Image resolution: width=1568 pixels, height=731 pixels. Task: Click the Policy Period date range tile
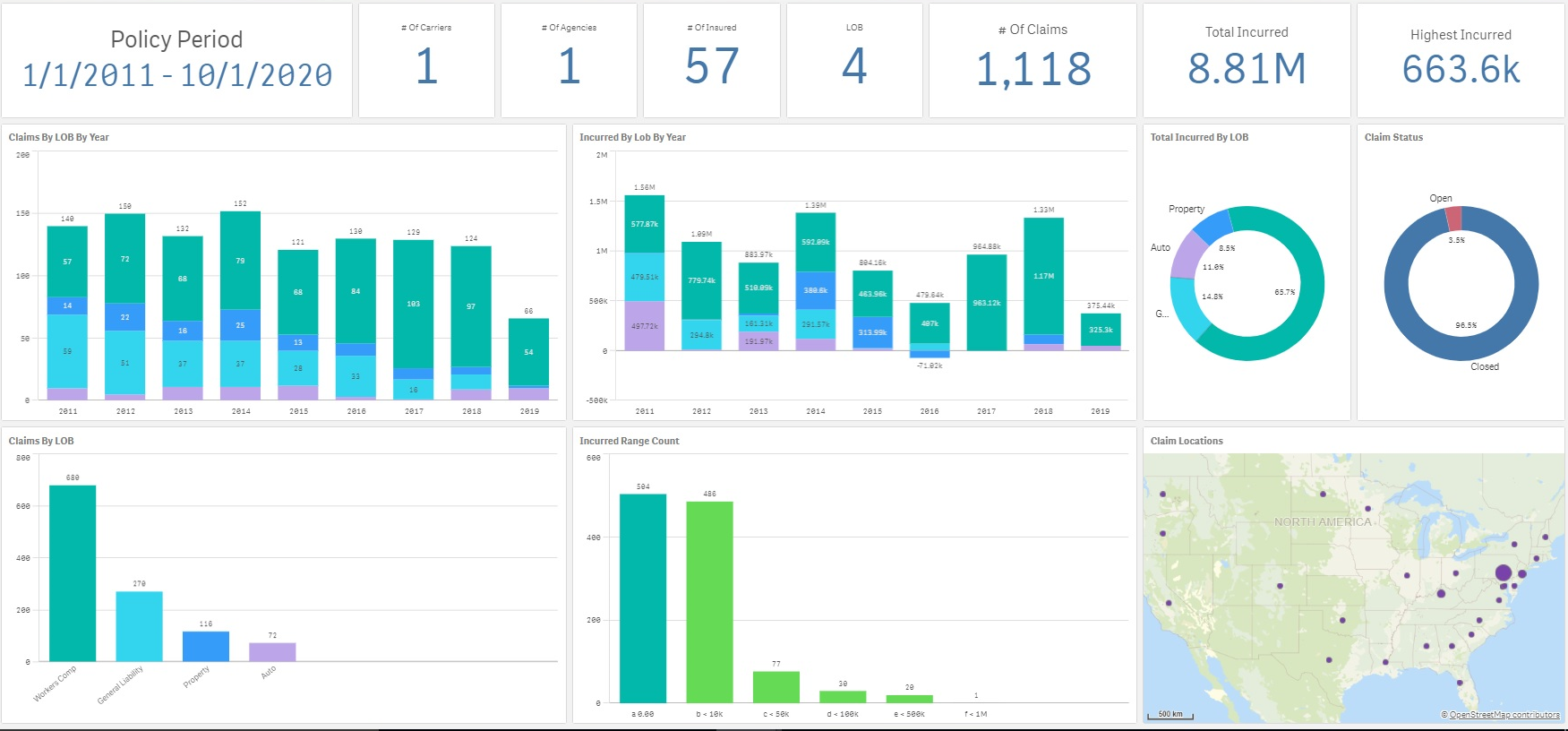176,61
